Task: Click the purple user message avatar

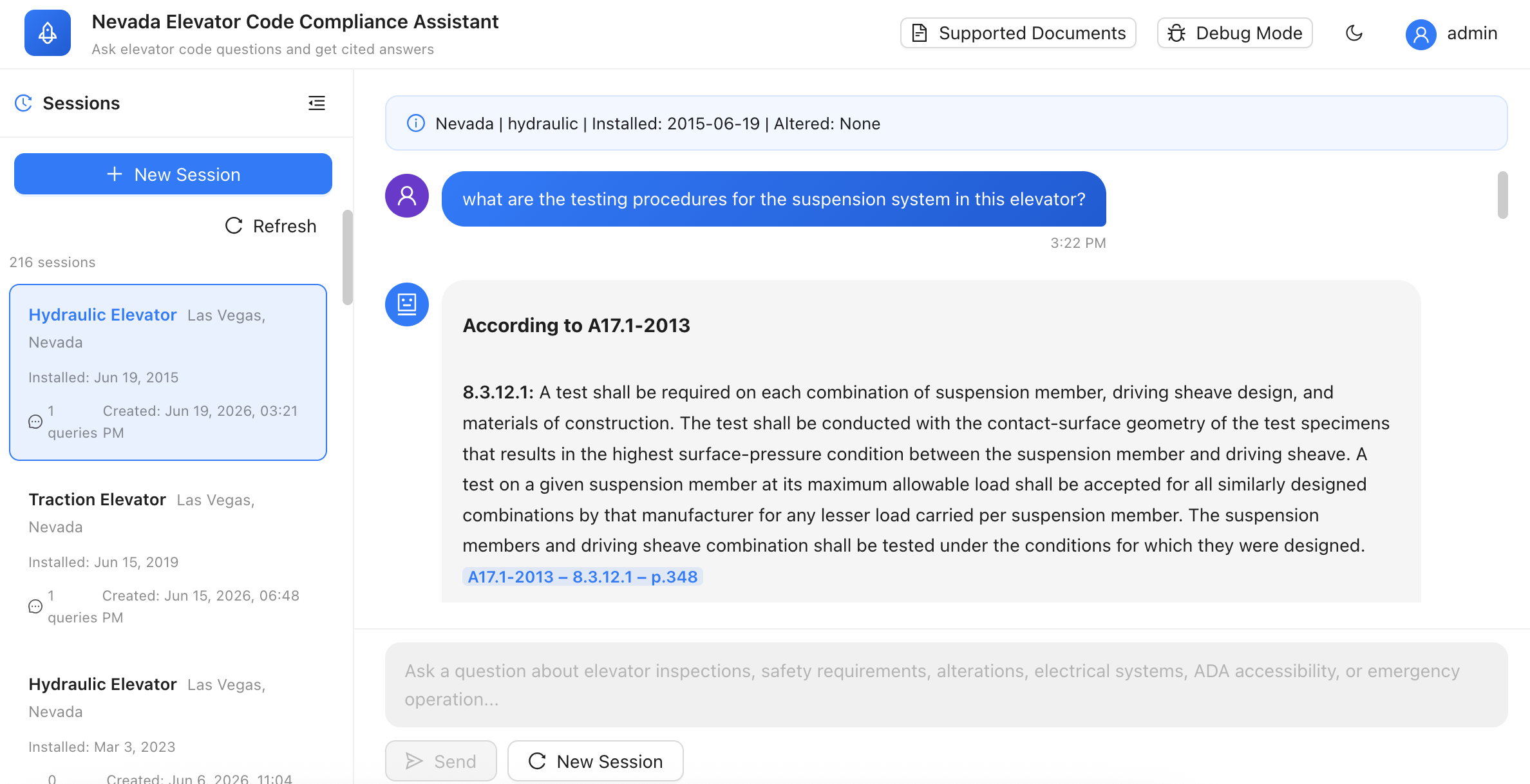Action: (407, 196)
